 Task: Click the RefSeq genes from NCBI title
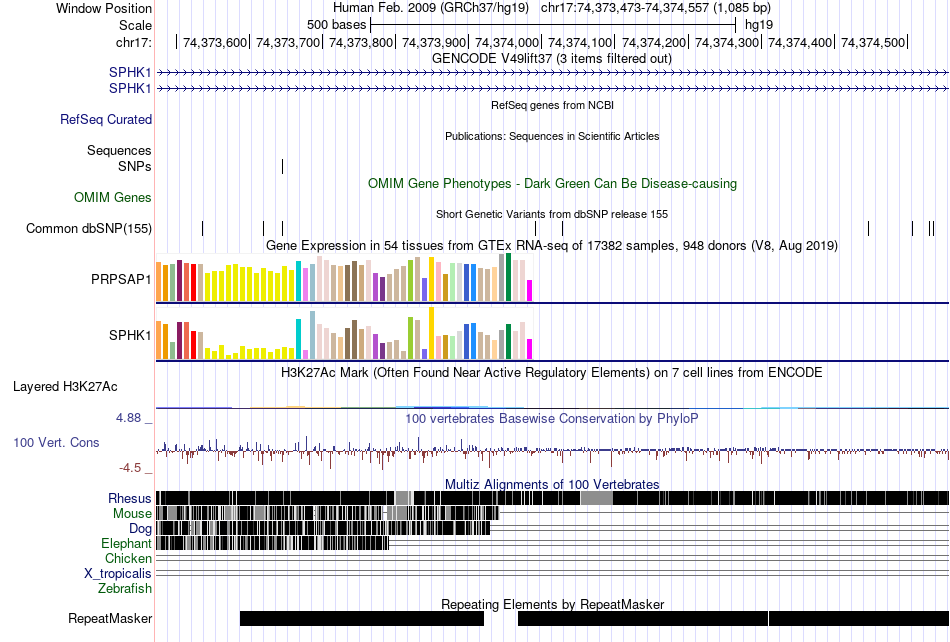pyautogui.click(x=552, y=105)
